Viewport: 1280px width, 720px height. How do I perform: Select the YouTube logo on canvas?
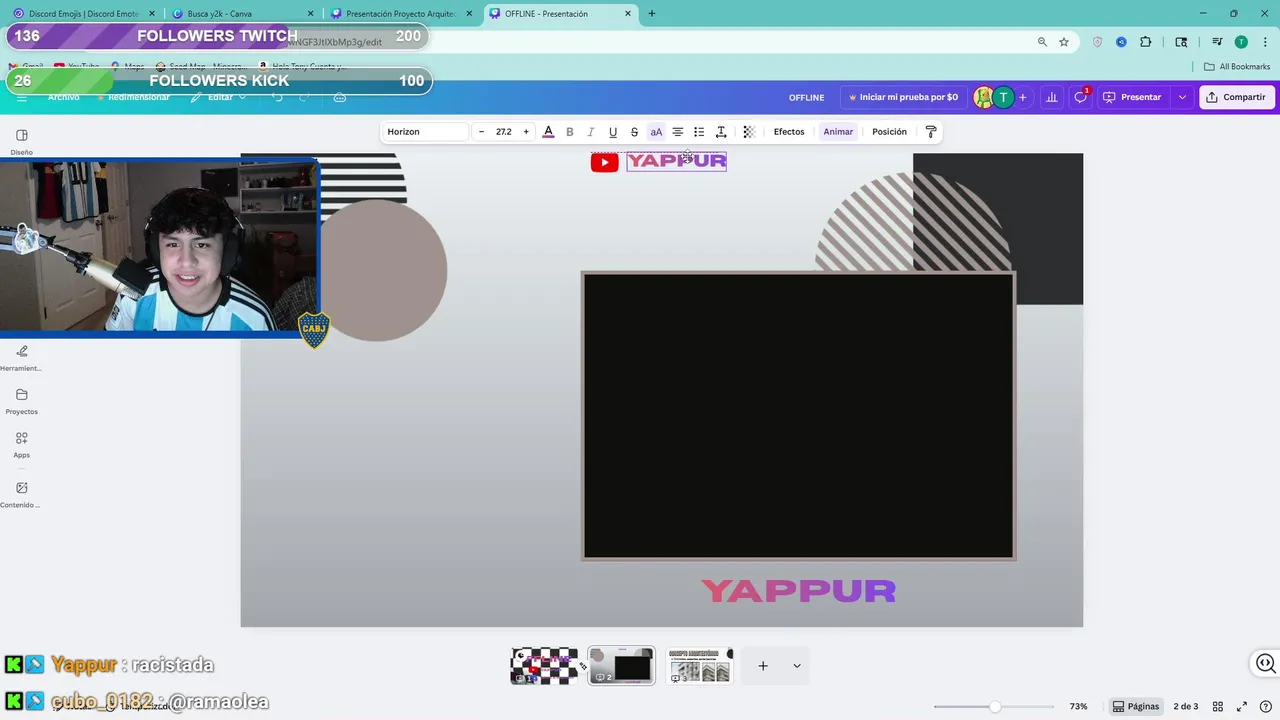(x=604, y=162)
